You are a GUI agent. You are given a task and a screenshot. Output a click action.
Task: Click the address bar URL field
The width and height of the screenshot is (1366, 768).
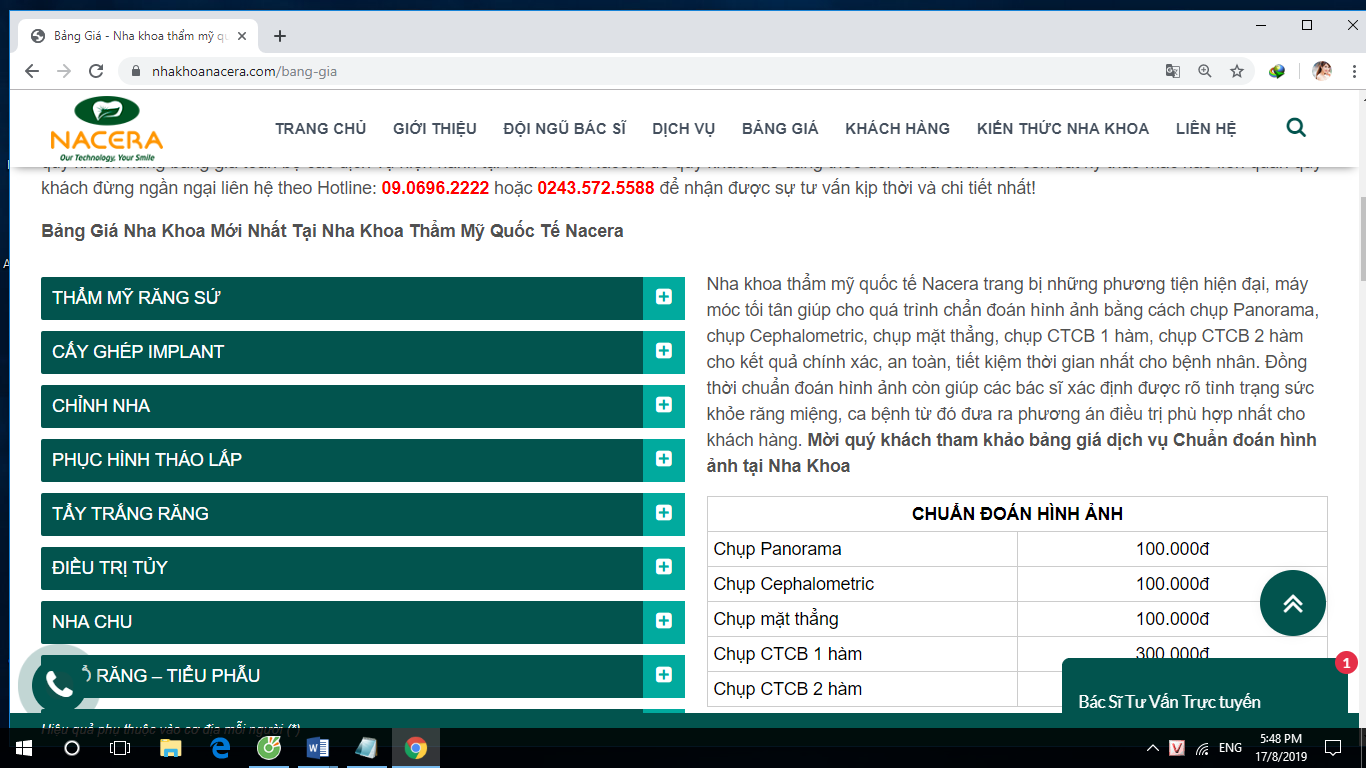[x=600, y=71]
